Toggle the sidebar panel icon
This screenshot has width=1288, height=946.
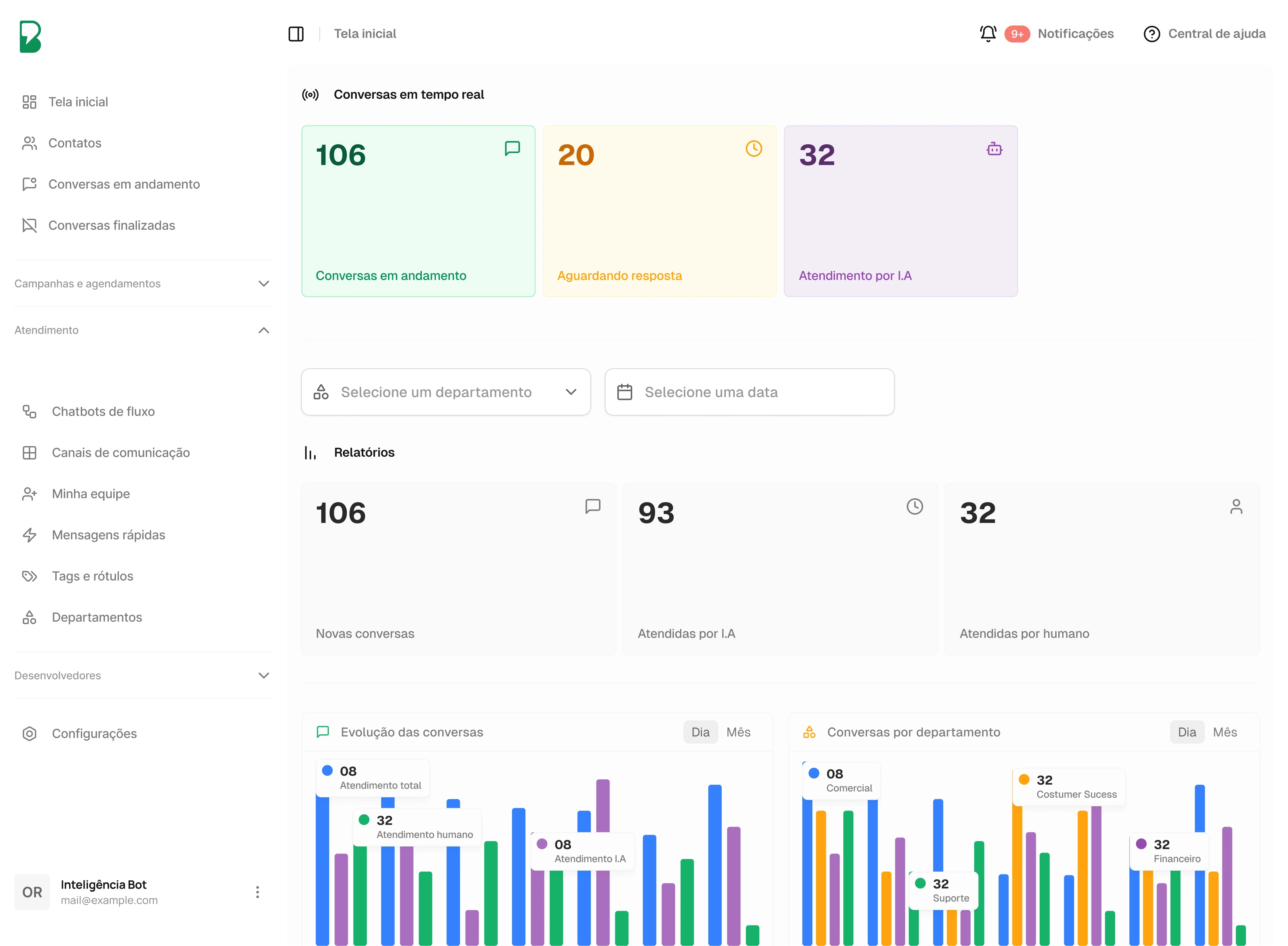(296, 34)
